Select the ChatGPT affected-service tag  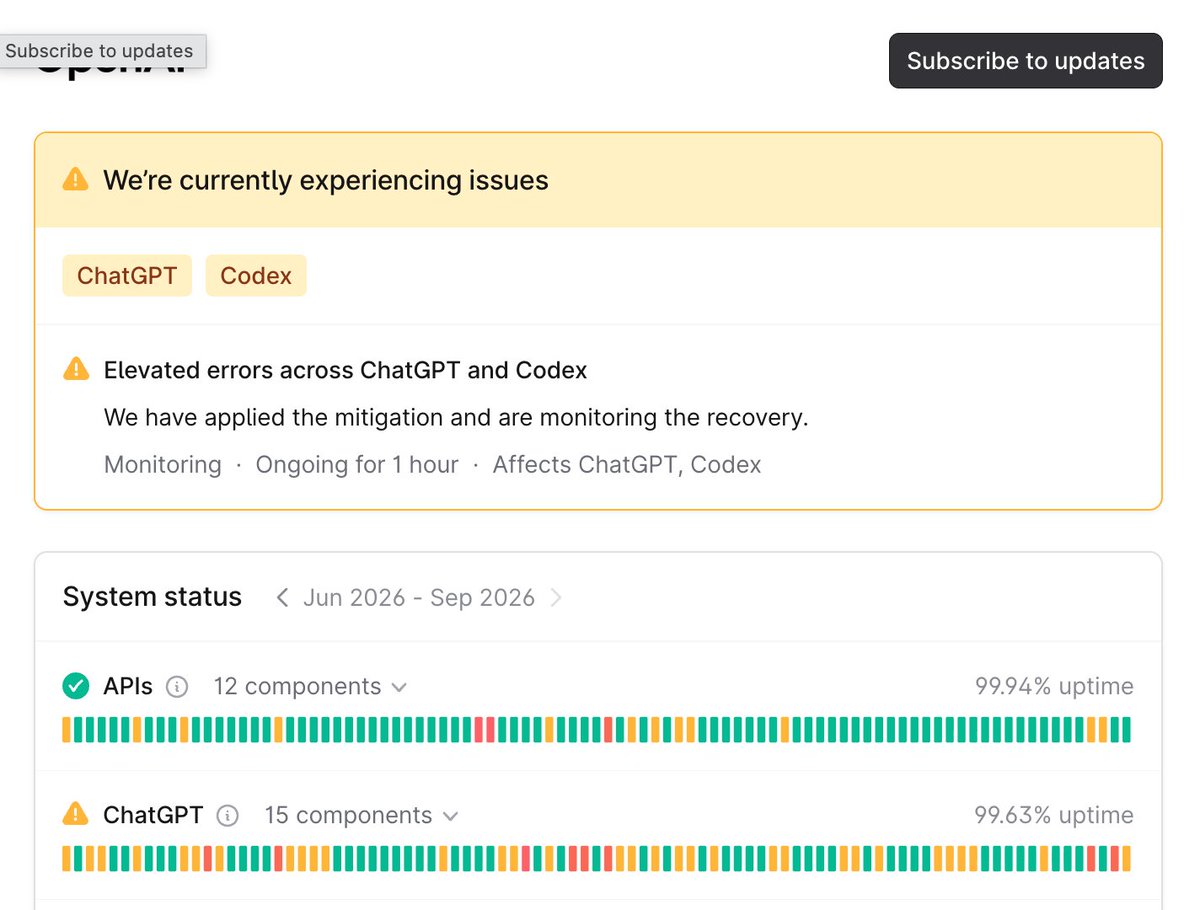(127, 276)
